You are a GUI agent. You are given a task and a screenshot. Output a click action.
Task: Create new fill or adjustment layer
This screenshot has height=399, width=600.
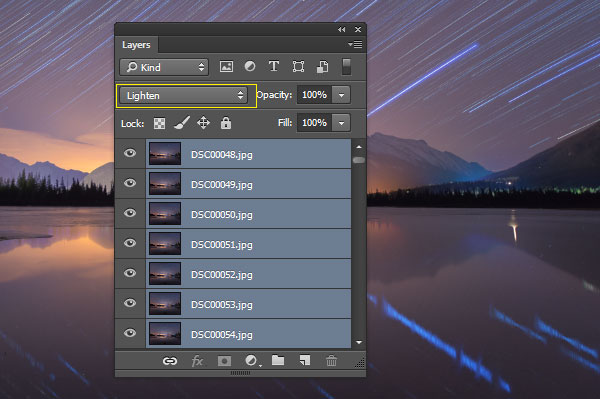coord(252,361)
